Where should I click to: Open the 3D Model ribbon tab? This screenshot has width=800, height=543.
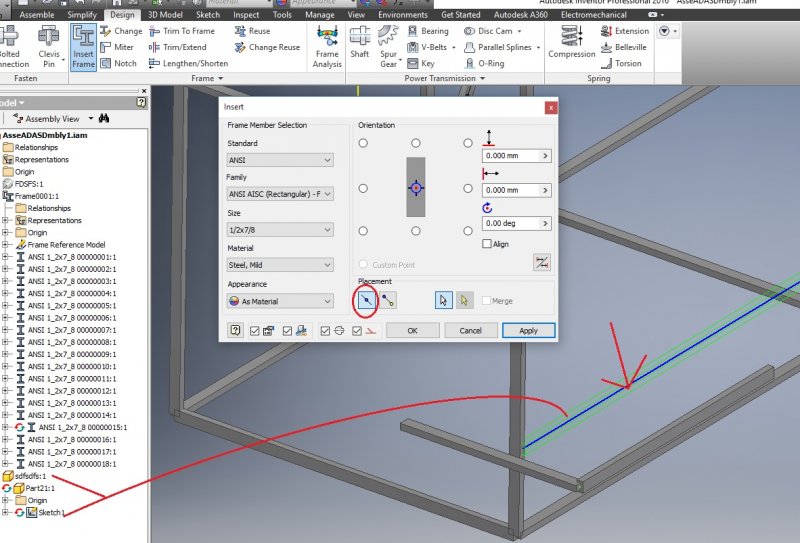pyautogui.click(x=165, y=15)
